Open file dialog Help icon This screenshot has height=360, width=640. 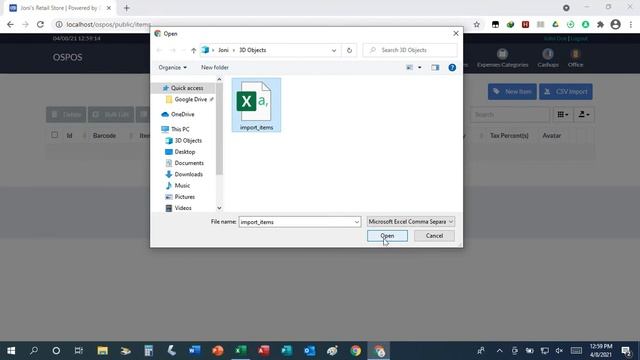tap(452, 67)
